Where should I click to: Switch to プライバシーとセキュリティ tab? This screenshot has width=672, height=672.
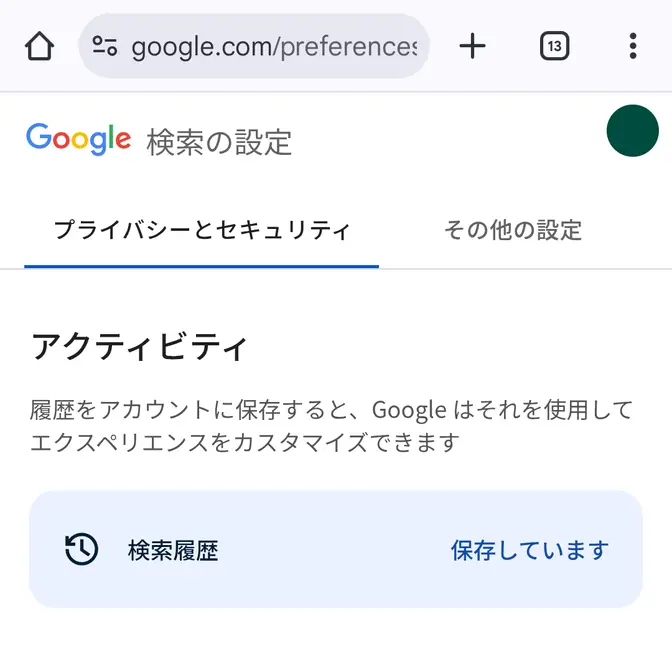(201, 230)
